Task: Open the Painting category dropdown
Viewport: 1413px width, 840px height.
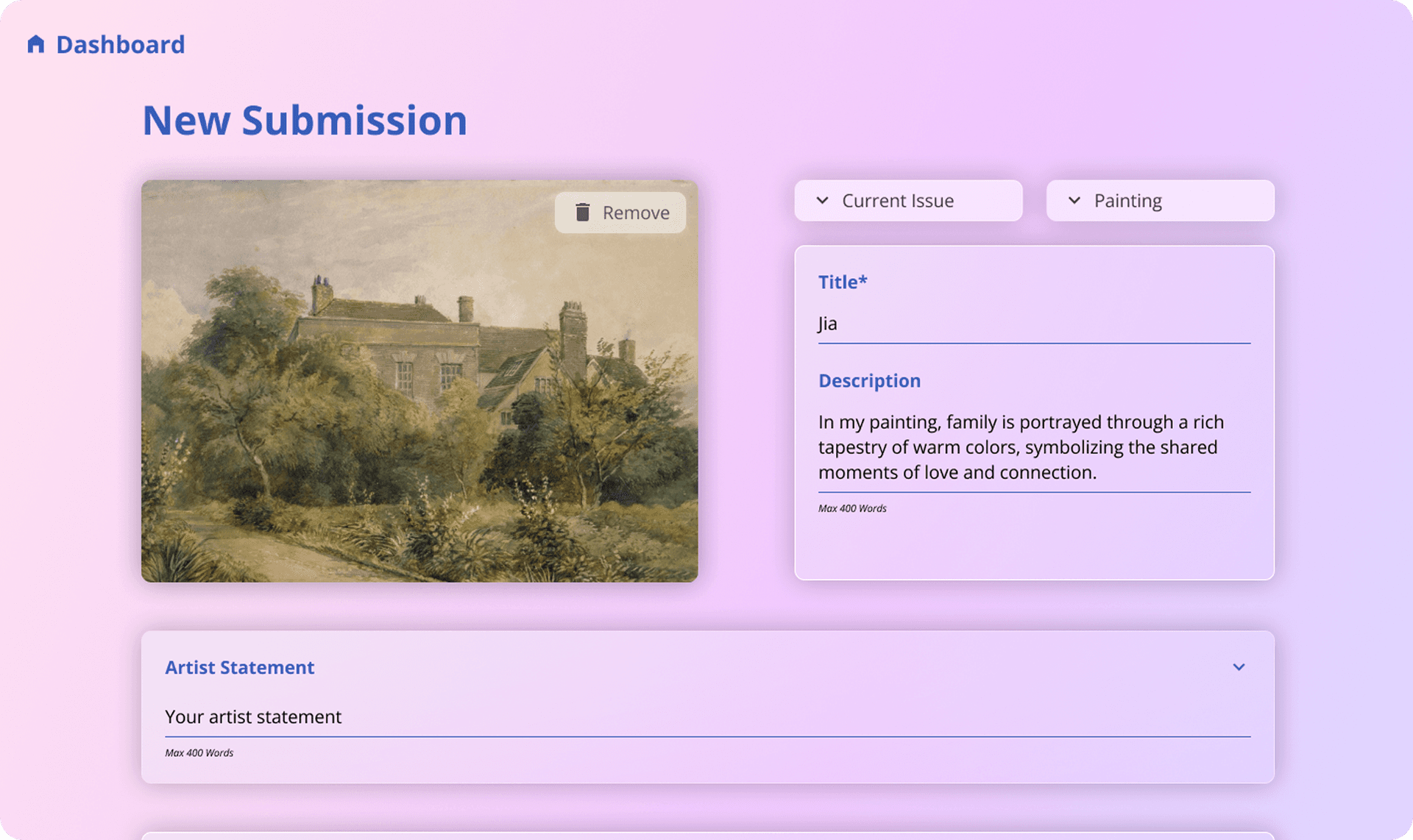Action: tap(1160, 201)
